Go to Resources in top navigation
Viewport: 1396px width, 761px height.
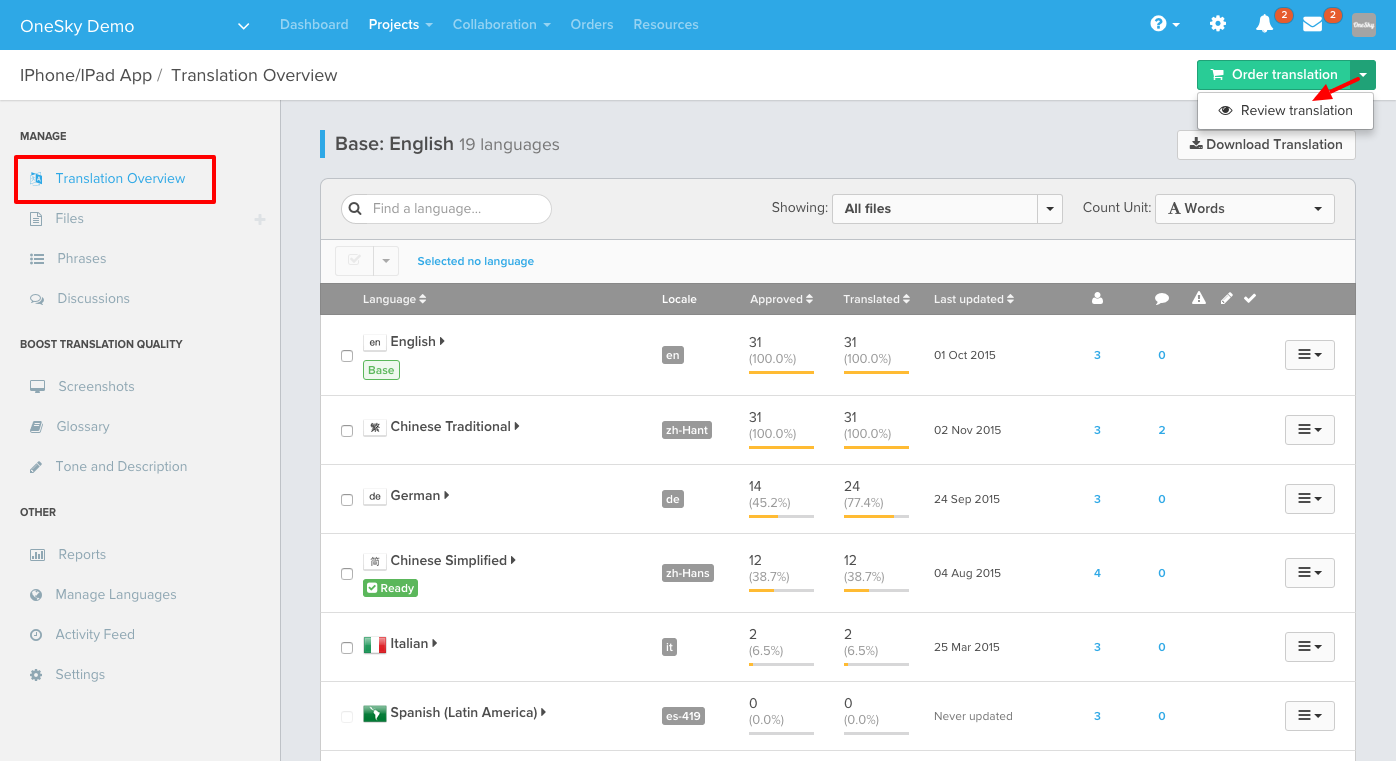pyautogui.click(x=666, y=24)
